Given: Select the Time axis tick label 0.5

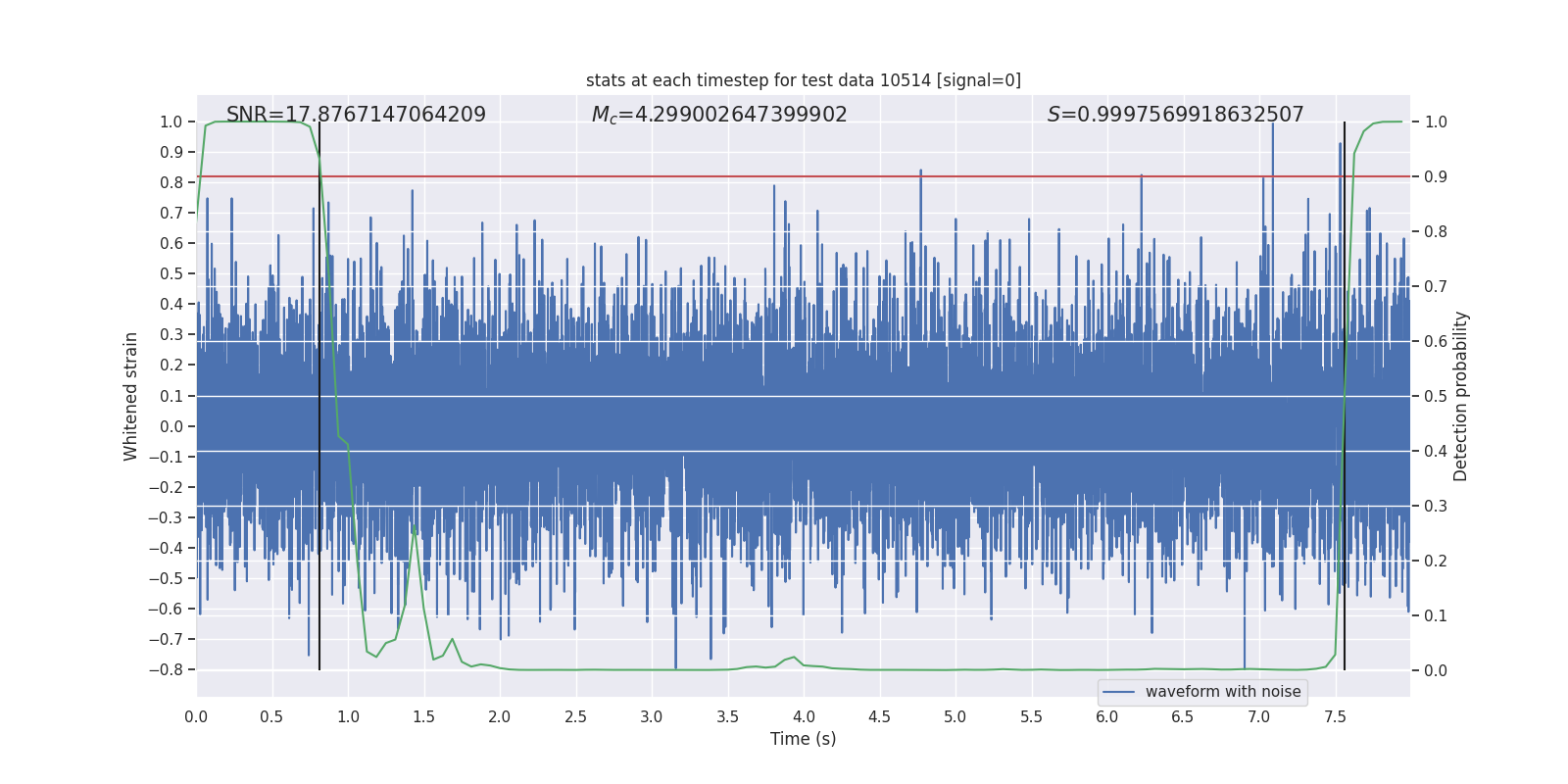Looking at the screenshot, I should 272,716.
